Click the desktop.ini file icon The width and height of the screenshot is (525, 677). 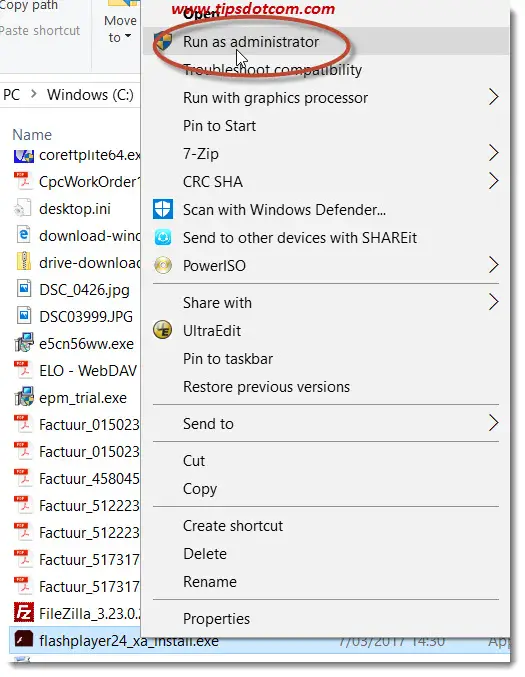(23, 209)
